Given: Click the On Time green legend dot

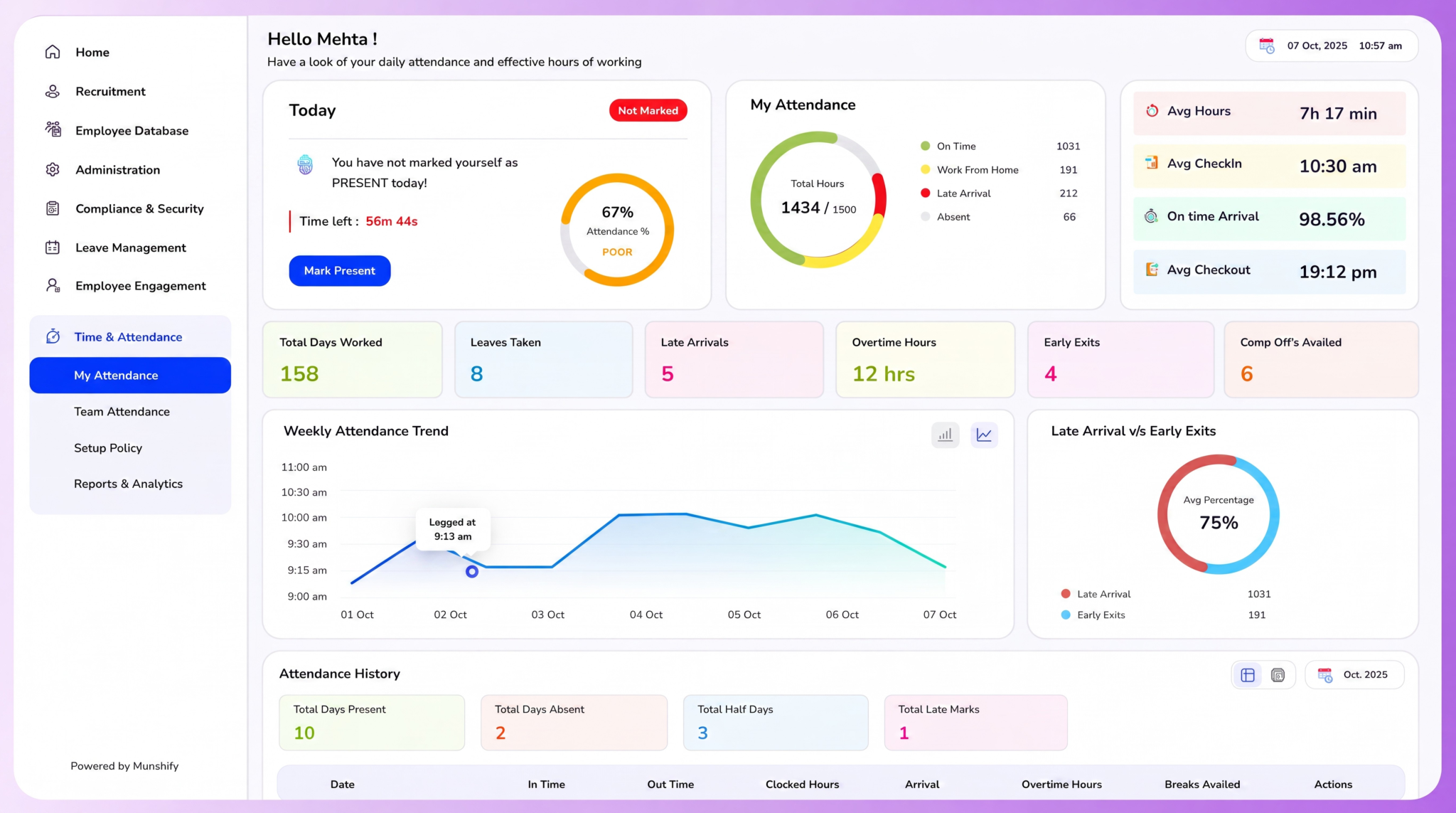Looking at the screenshot, I should pos(925,146).
